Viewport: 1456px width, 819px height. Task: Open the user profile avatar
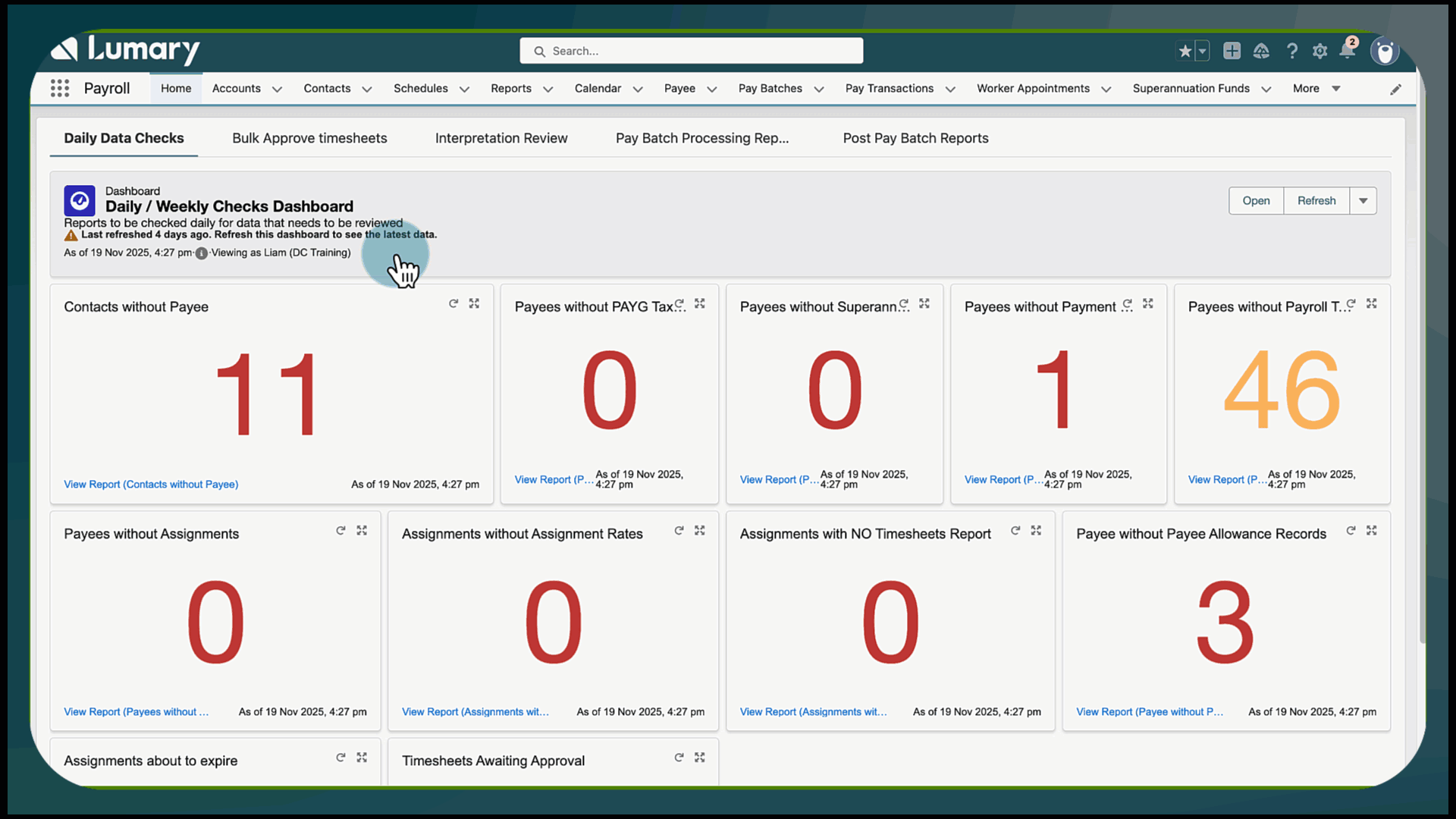point(1385,52)
